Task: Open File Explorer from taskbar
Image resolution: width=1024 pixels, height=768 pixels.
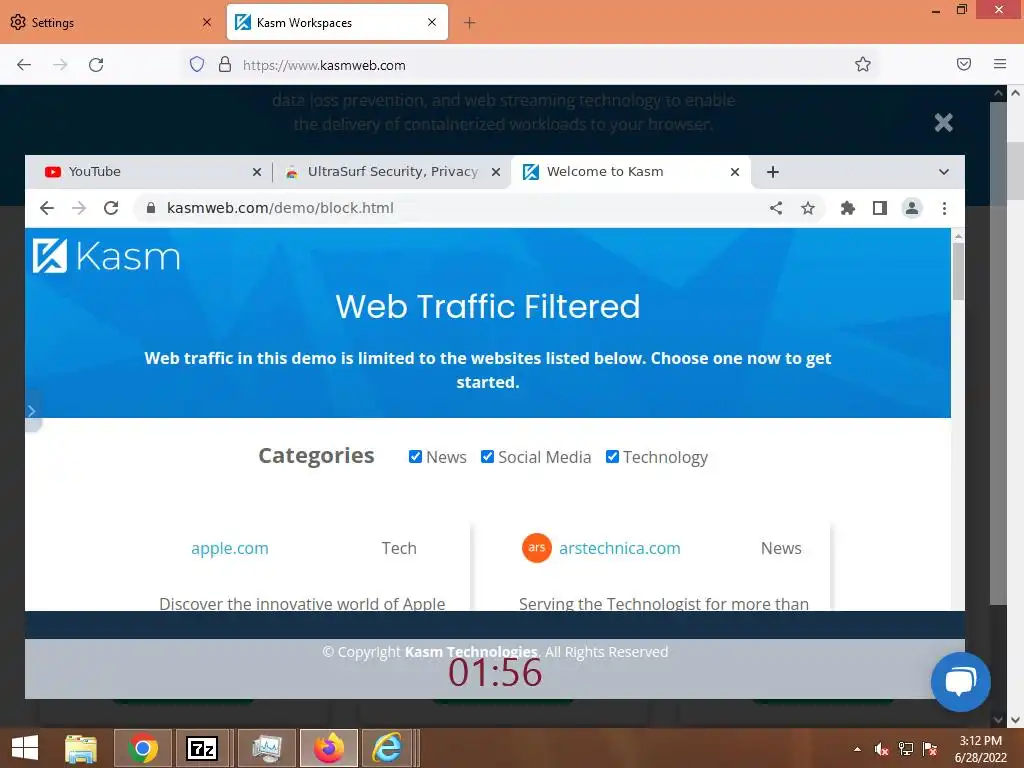Action: (80, 748)
